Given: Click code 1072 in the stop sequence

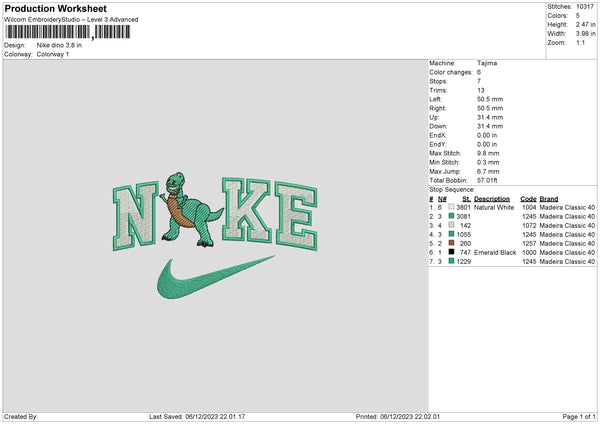Looking at the screenshot, I should tap(529, 225).
